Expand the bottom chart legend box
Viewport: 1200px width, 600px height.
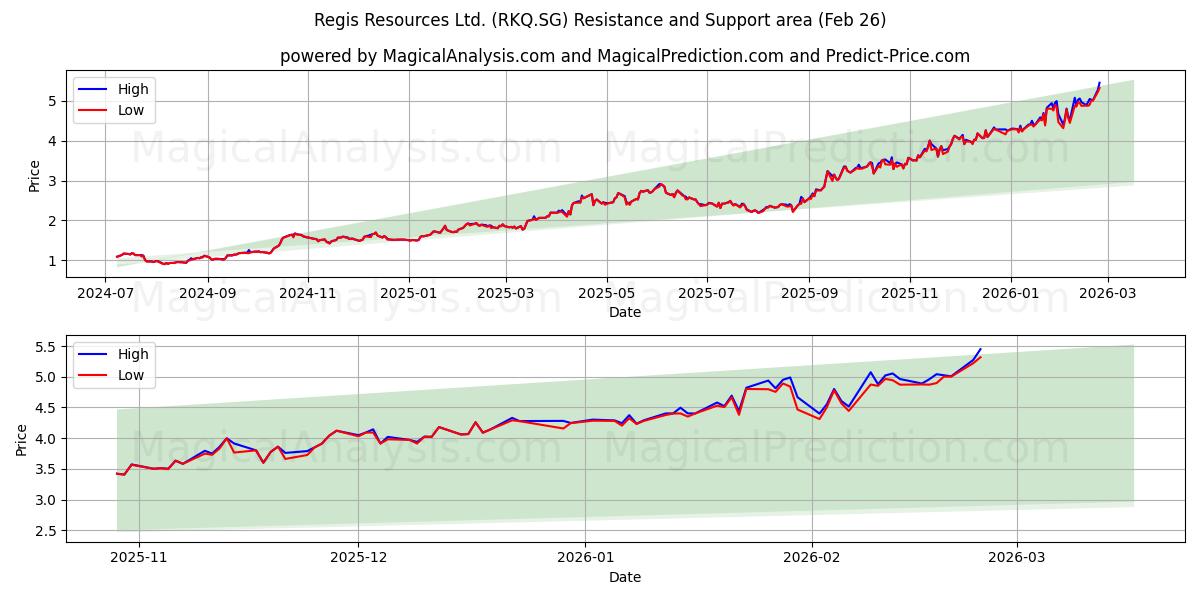(112, 364)
